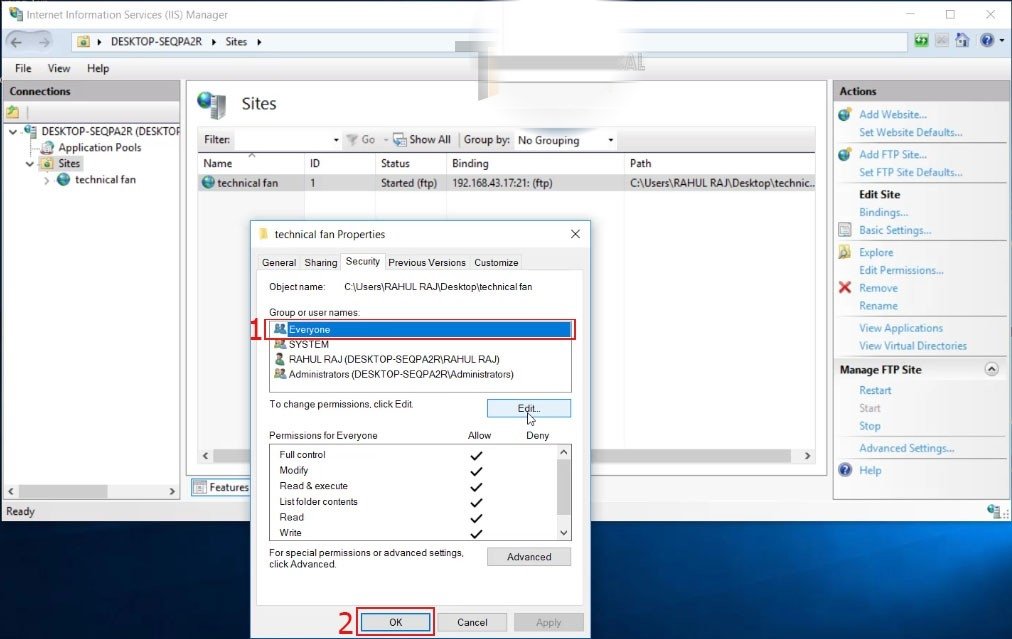Click the Explore folder icon
Viewport: 1012px width, 639px height.
(x=845, y=252)
